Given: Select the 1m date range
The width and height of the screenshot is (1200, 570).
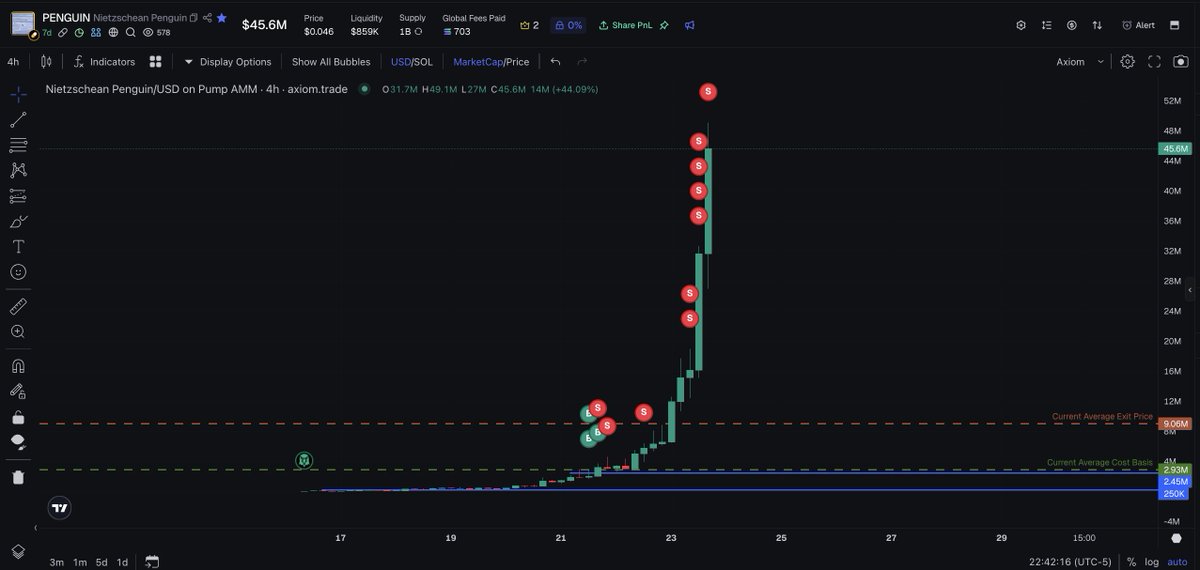Looking at the screenshot, I should pyautogui.click(x=80, y=561).
